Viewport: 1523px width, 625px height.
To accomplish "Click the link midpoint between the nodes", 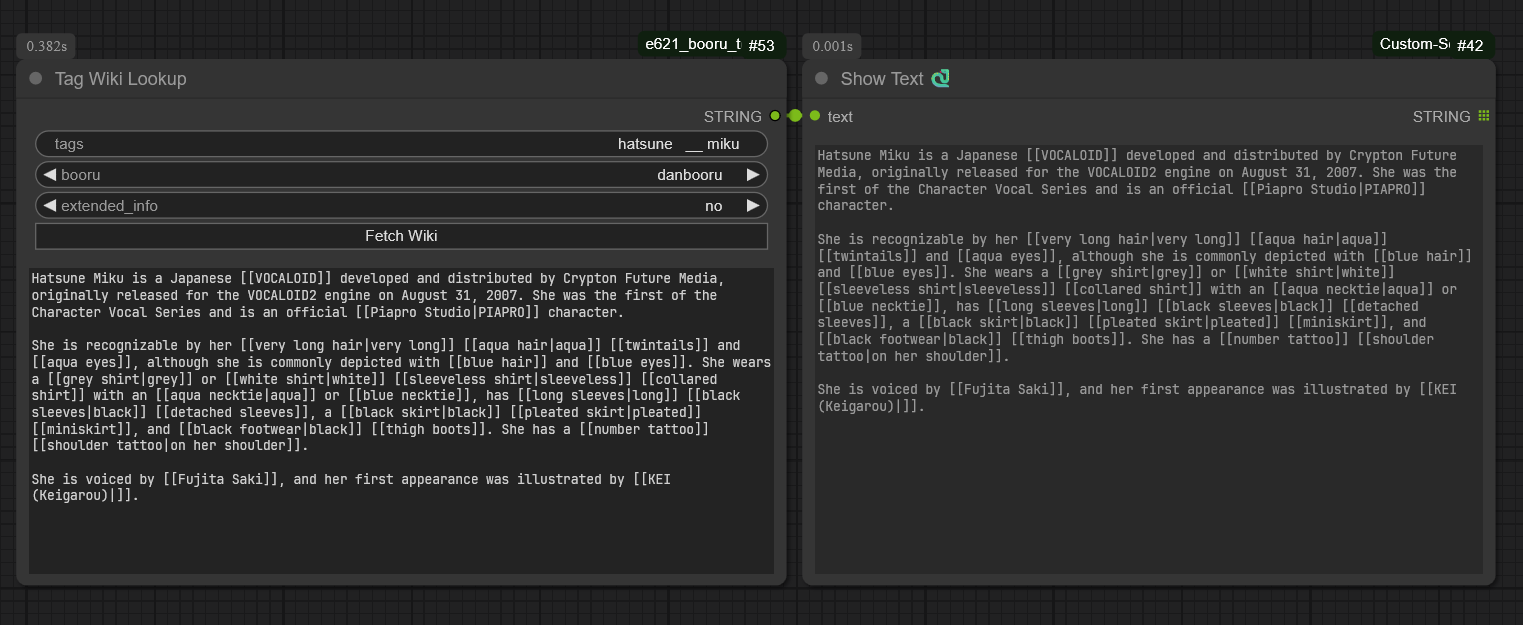I will pyautogui.click(x=795, y=116).
